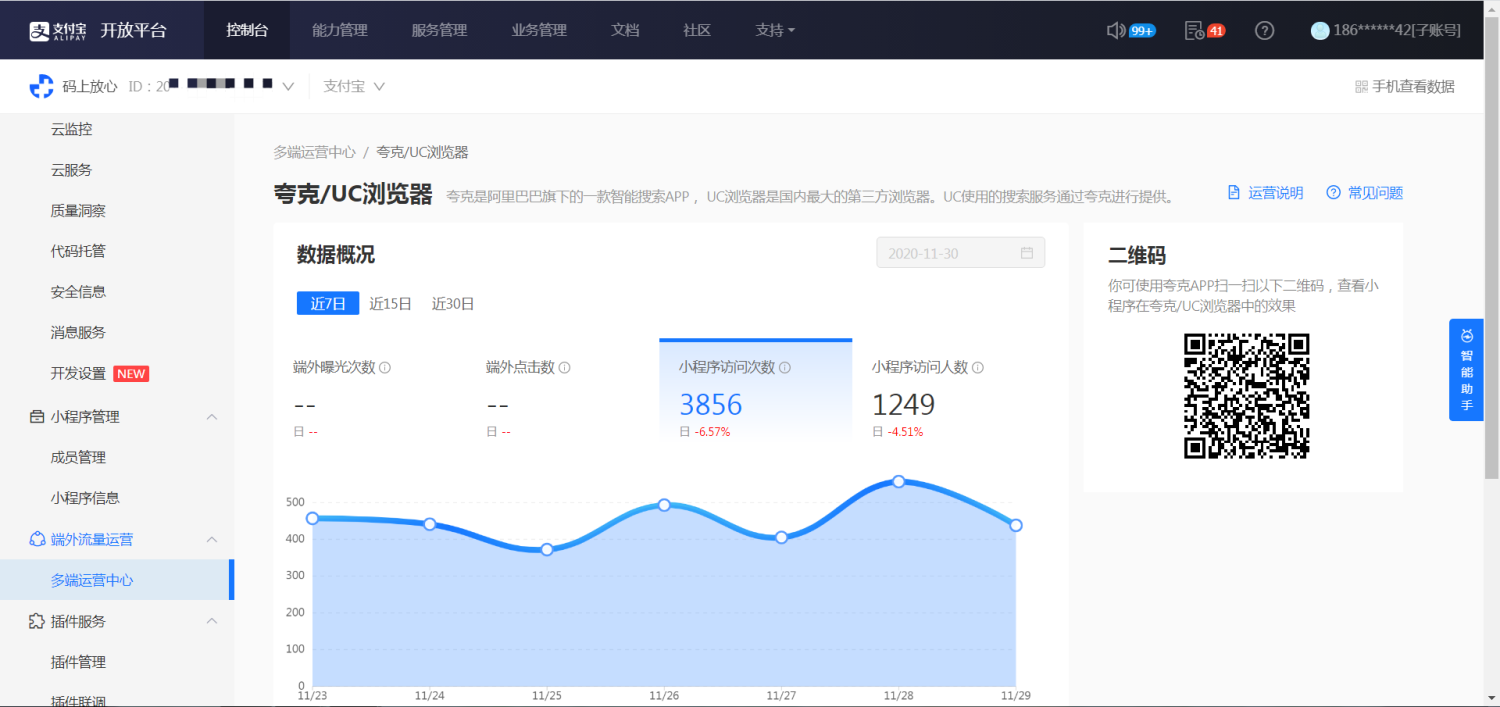Screen dimensions: 1500x707
Task: Collapse the 端外流量运营 sidebar section chevron
Action: click(x=212, y=539)
